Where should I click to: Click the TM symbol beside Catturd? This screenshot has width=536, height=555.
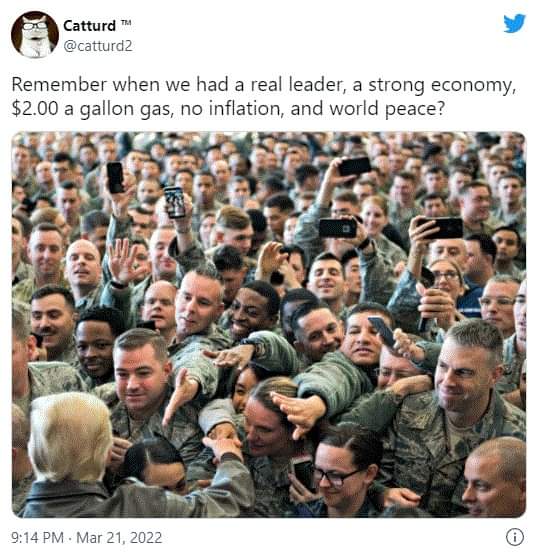[x=126, y=23]
